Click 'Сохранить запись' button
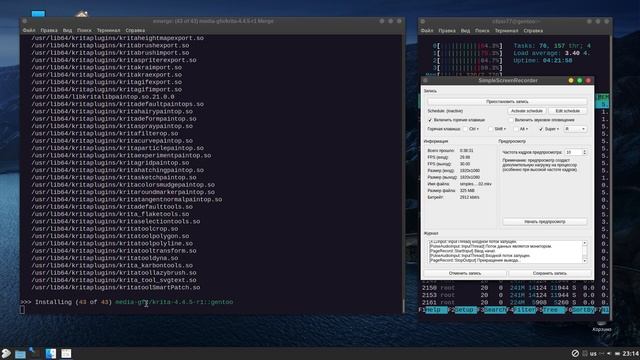640x360 pixels. tap(549, 273)
